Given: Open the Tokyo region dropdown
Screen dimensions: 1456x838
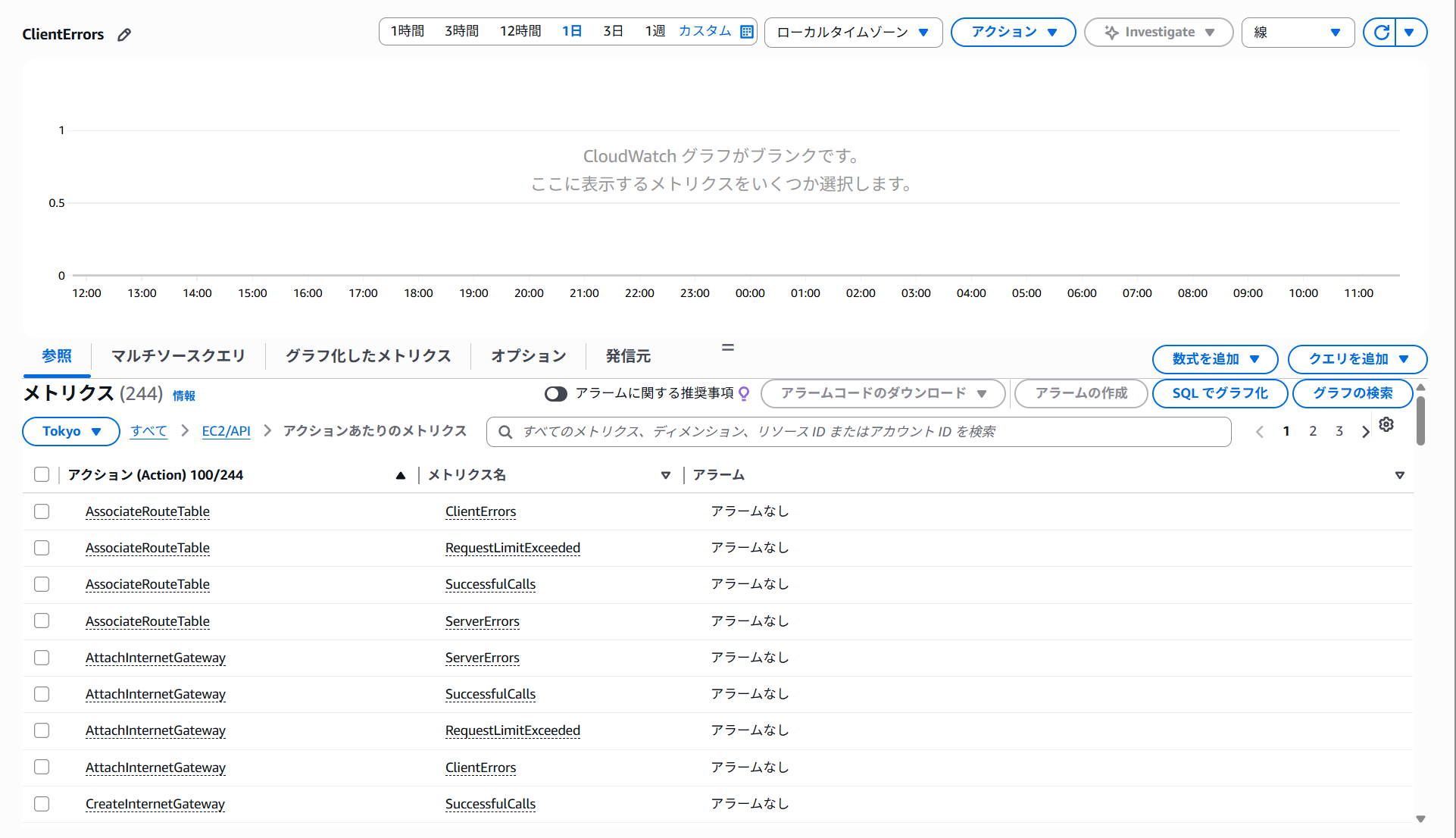Looking at the screenshot, I should [x=71, y=431].
